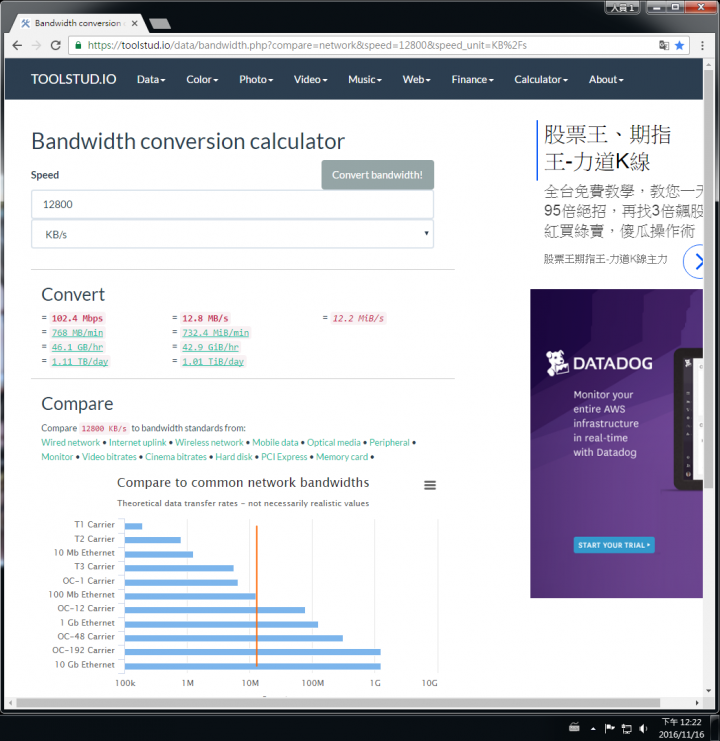
Task: Click the network tray icon
Action: 626,728
